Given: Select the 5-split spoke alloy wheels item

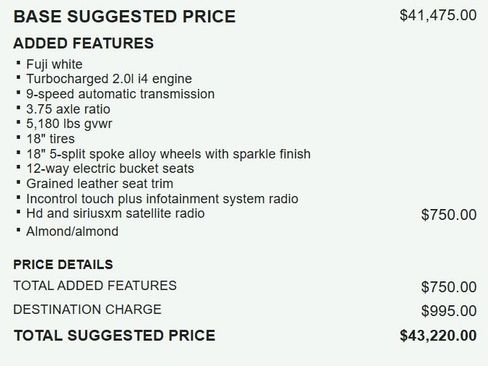Looking at the screenshot, I should pos(168,154).
